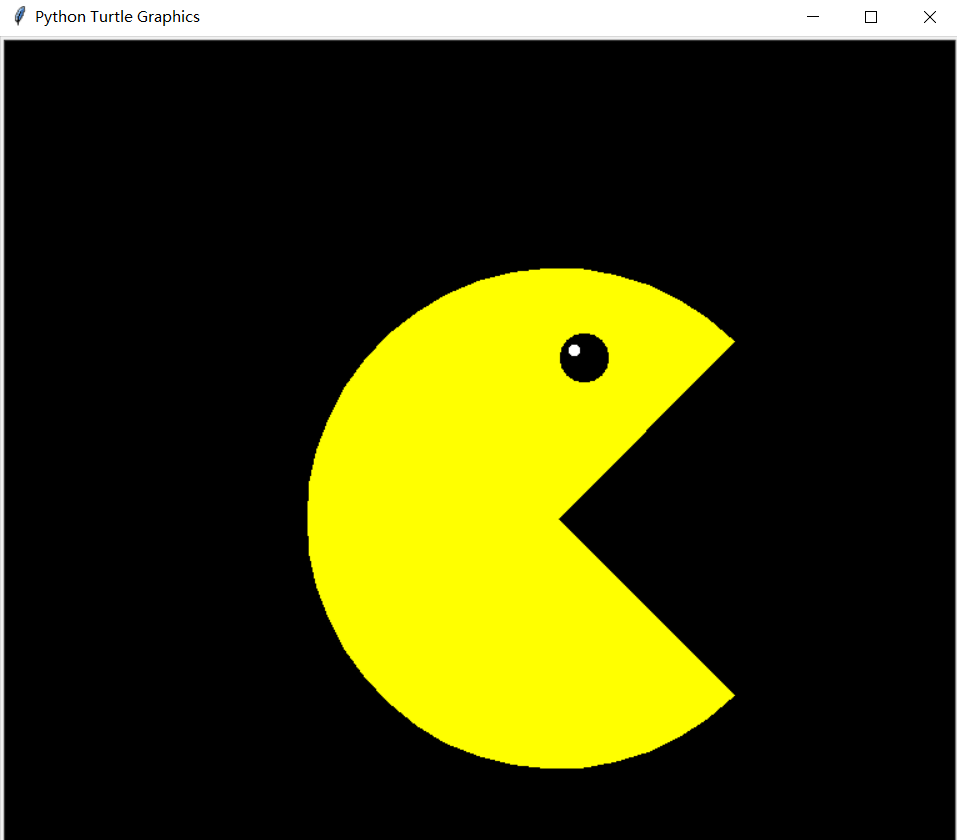957x840 pixels.
Task: Click the 'Python Turtle Graphics' title text
Action: coord(117,17)
